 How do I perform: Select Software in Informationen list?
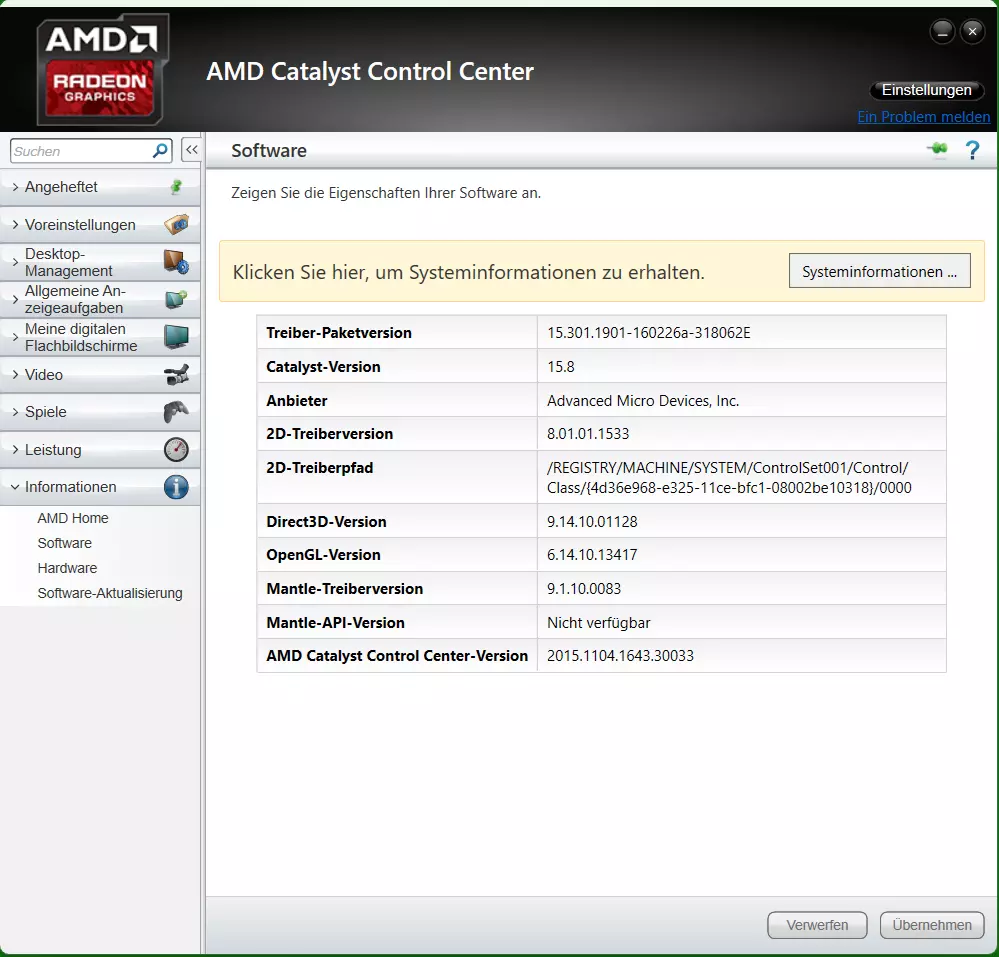tap(64, 543)
